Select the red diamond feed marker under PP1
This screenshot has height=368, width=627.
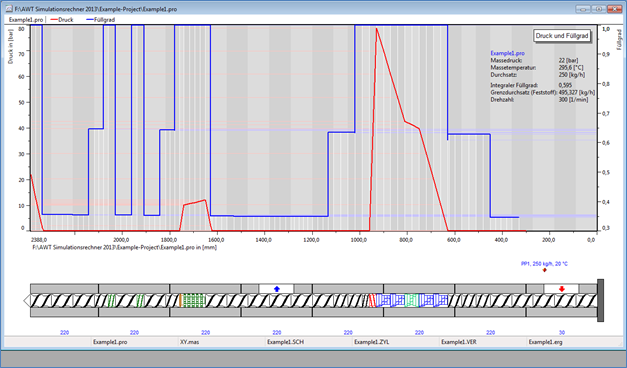(x=544, y=270)
